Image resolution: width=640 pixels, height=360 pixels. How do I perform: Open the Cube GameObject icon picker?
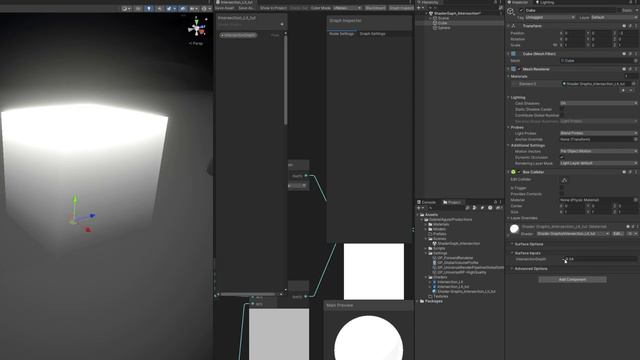pyautogui.click(x=511, y=11)
